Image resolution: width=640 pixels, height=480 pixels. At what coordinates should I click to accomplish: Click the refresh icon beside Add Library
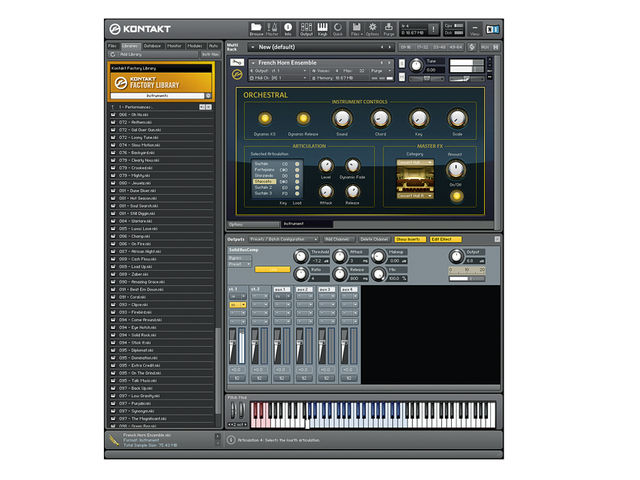click(113, 54)
